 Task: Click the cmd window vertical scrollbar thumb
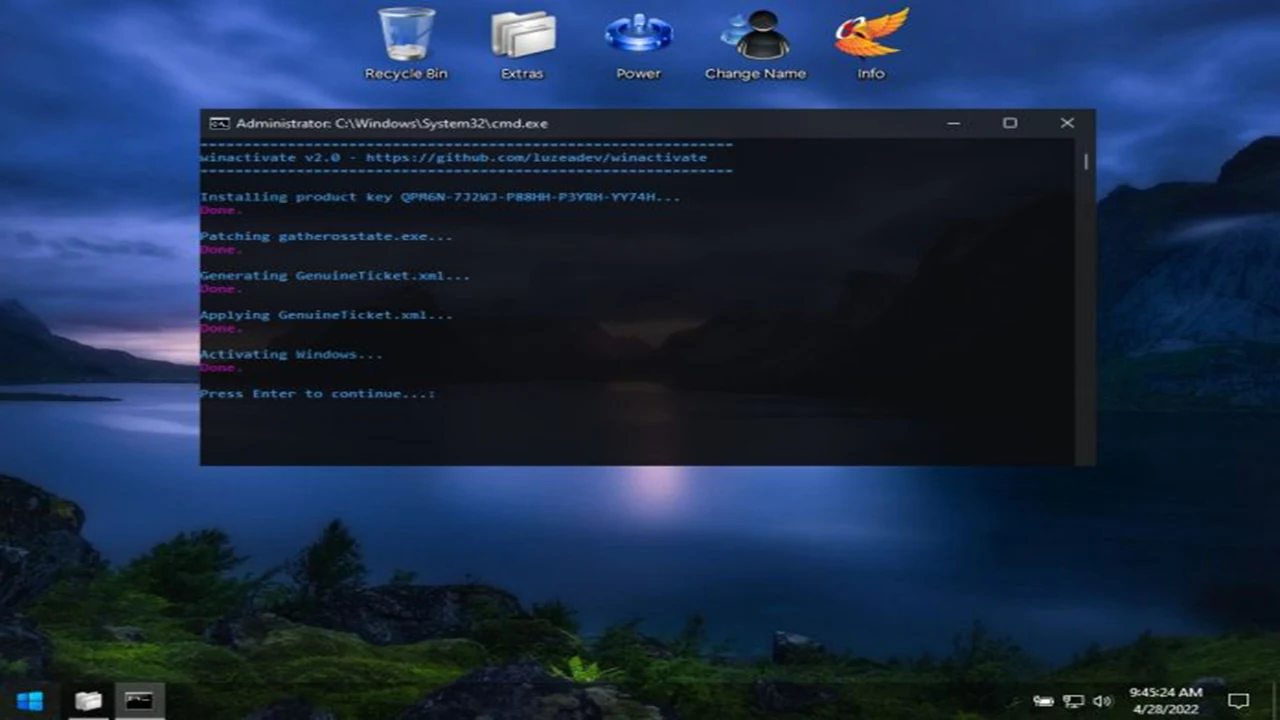(x=1086, y=162)
